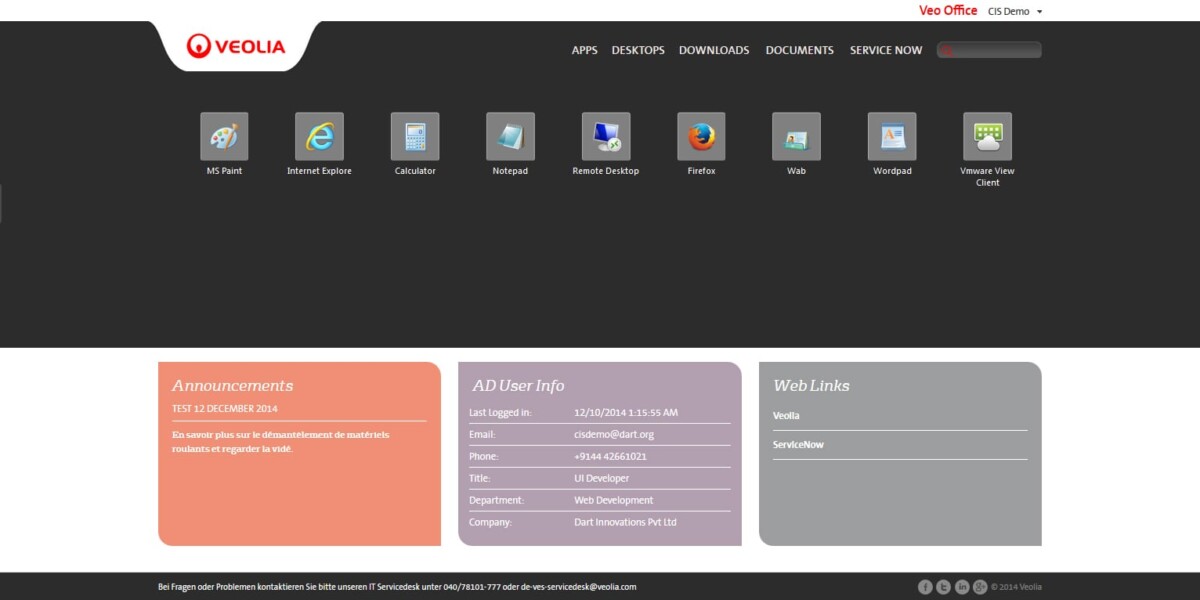Switch to the DESKTOPS menu item
This screenshot has height=600, width=1200.
point(638,50)
